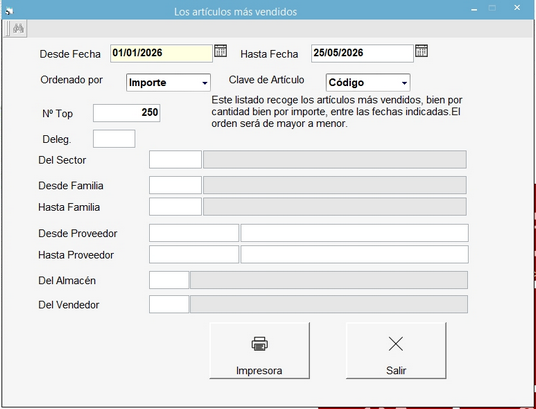Click the Deleg. input field

click(114, 139)
